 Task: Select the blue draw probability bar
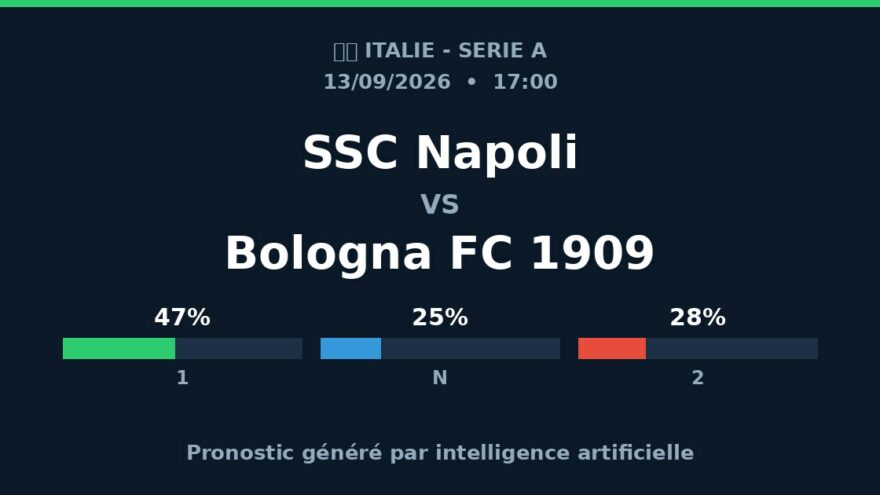click(351, 349)
